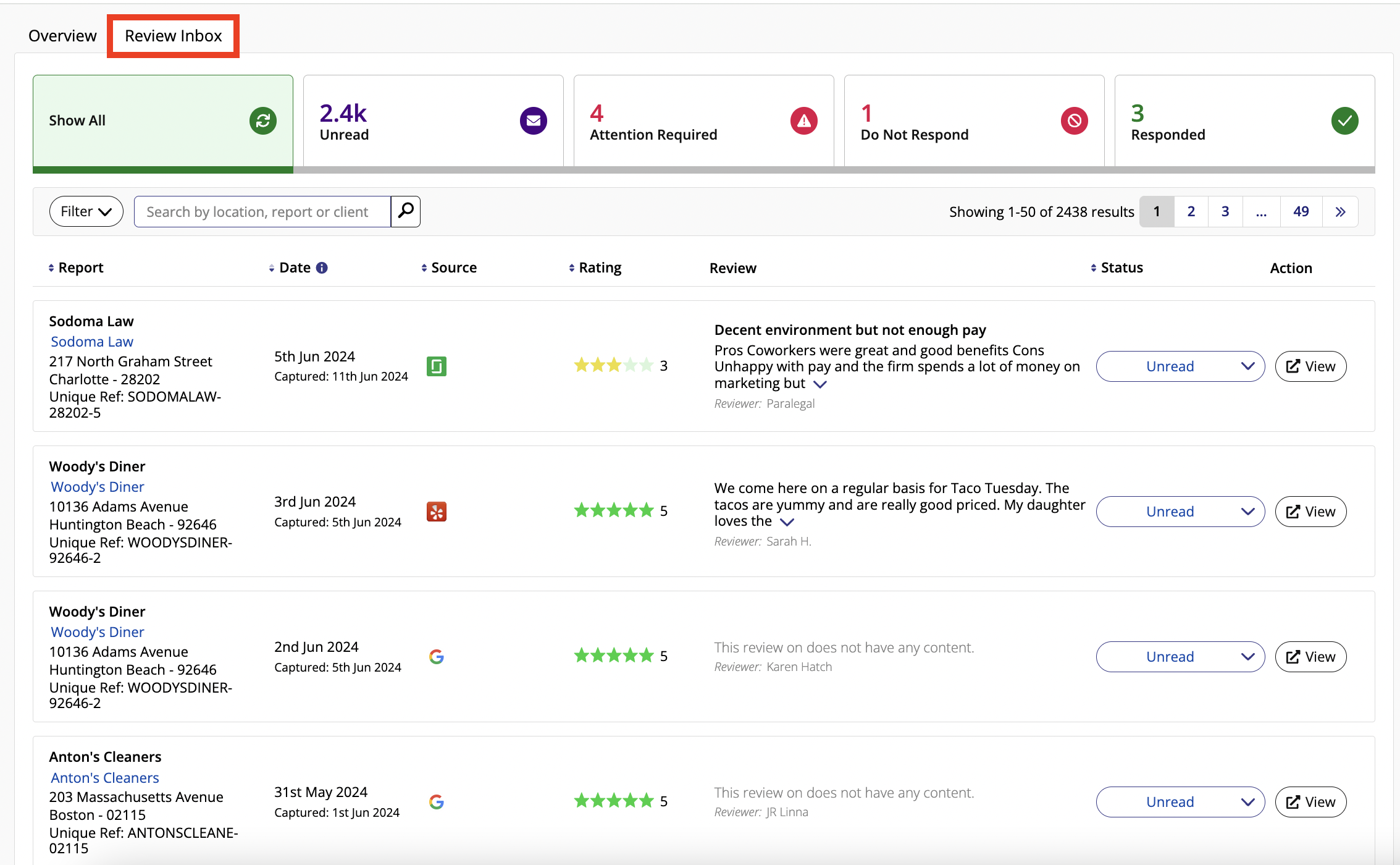
Task: Click View button for Sarah H. review
Action: click(x=1310, y=512)
